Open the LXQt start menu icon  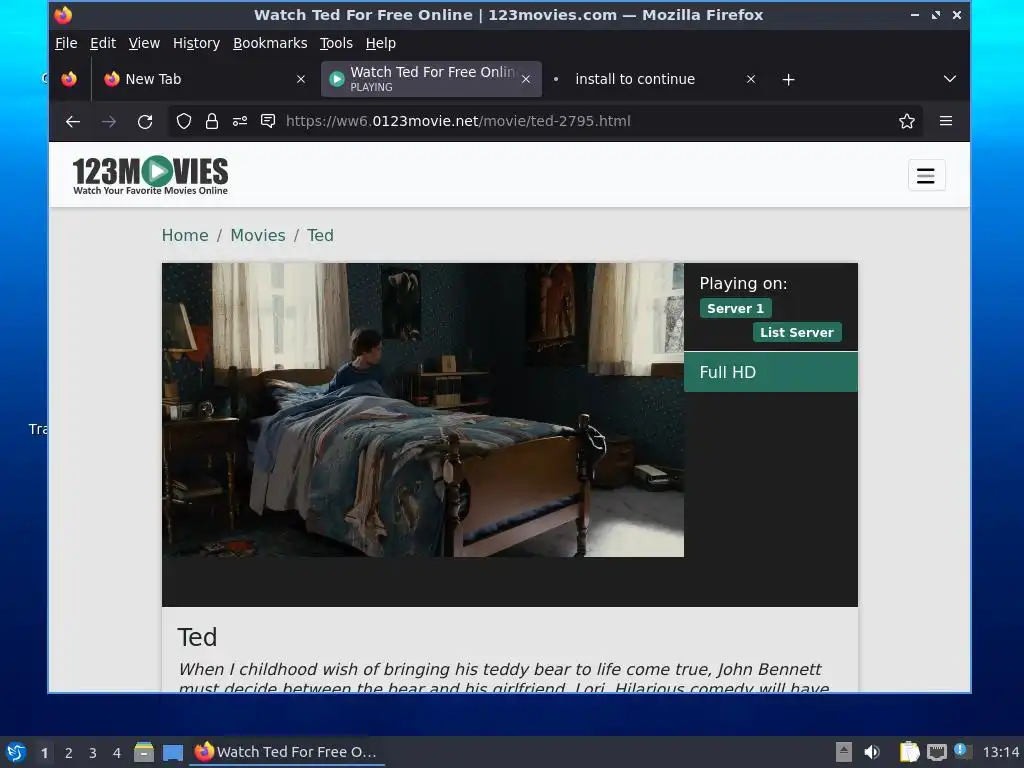(x=16, y=752)
